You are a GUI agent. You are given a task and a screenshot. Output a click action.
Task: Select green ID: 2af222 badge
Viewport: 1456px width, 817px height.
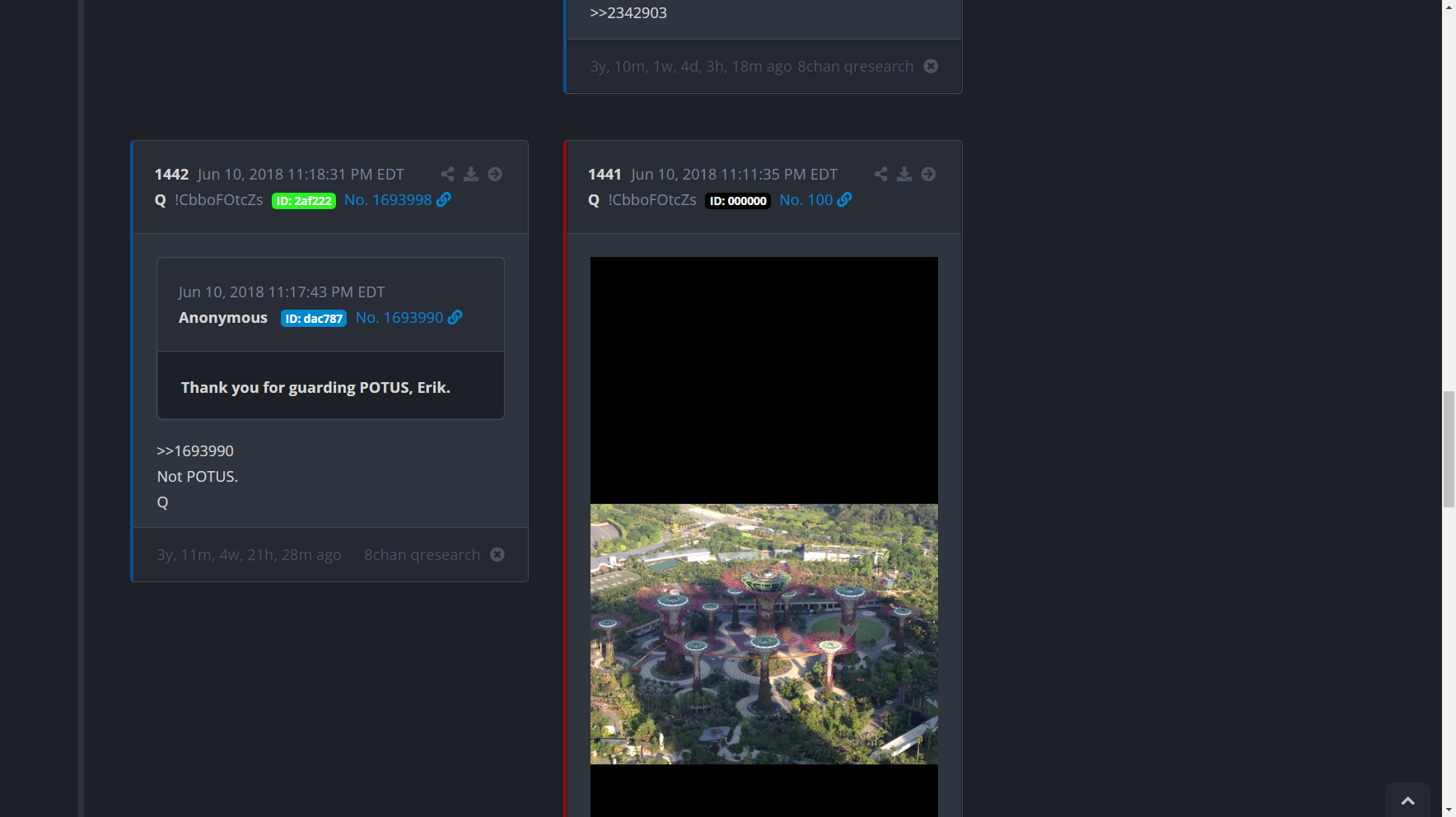[x=304, y=201]
